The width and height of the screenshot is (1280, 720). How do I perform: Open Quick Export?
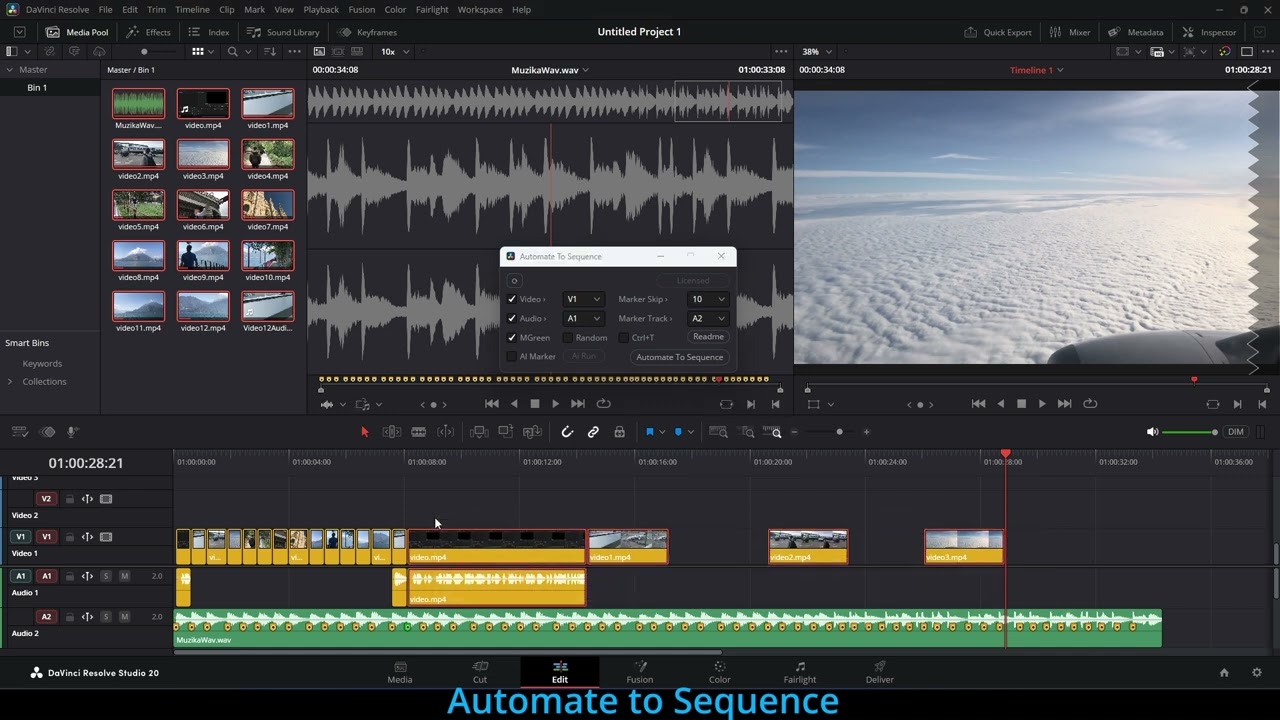tap(997, 32)
